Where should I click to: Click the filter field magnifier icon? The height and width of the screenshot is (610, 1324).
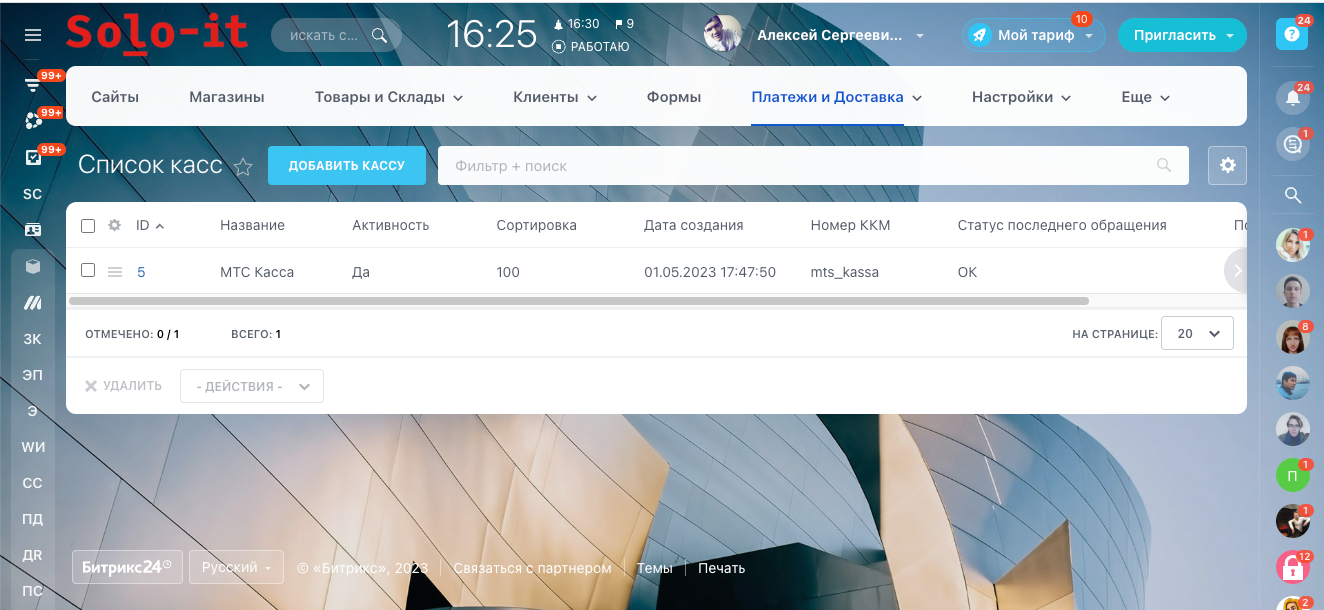point(1164,166)
